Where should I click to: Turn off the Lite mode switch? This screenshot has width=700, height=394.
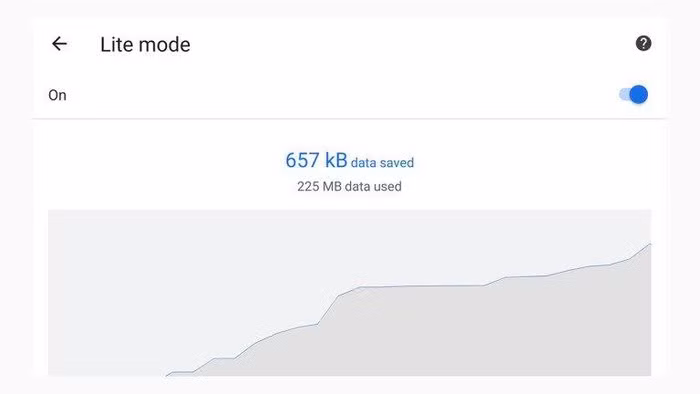coord(633,95)
